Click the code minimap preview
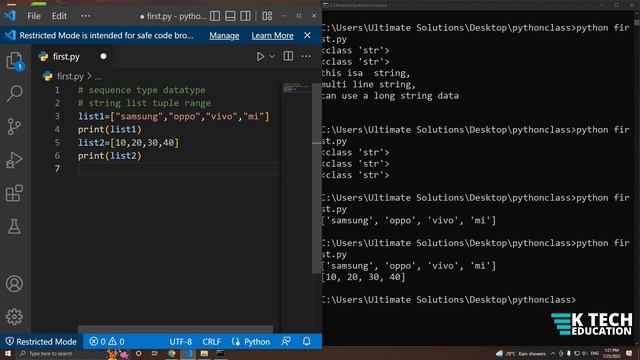 point(297,88)
